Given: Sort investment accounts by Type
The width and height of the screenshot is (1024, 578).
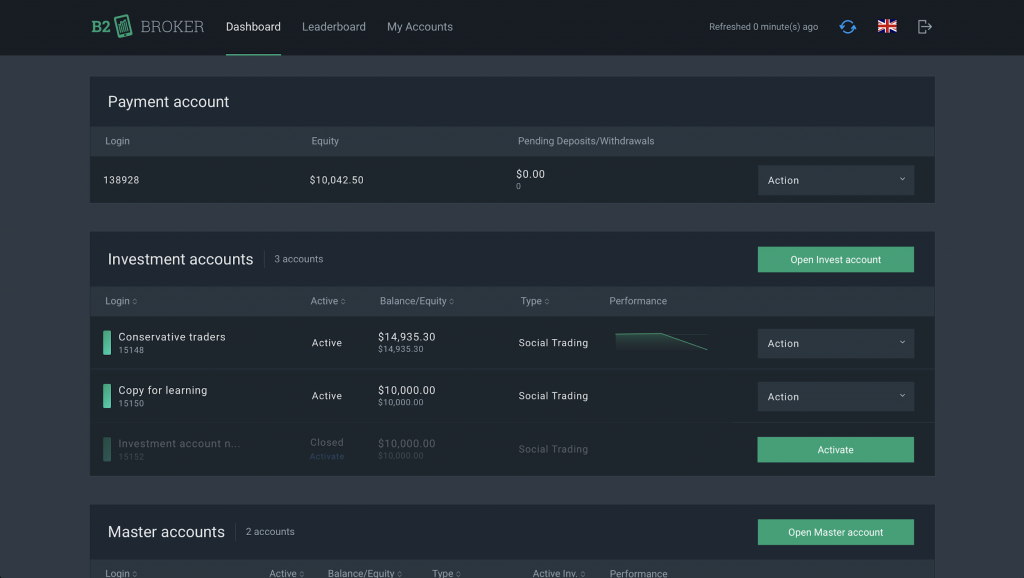Looking at the screenshot, I should (x=535, y=301).
